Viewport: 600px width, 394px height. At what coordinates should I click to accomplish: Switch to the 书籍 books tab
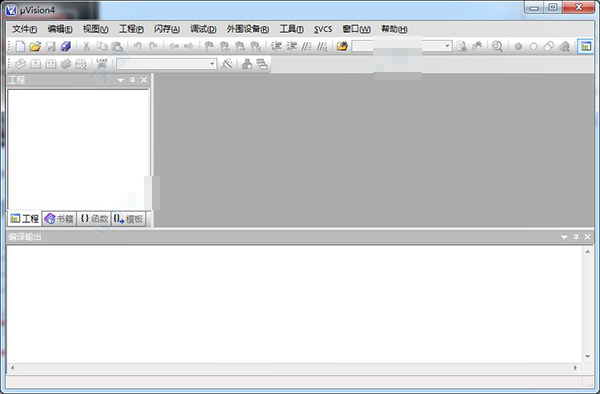click(x=59, y=219)
